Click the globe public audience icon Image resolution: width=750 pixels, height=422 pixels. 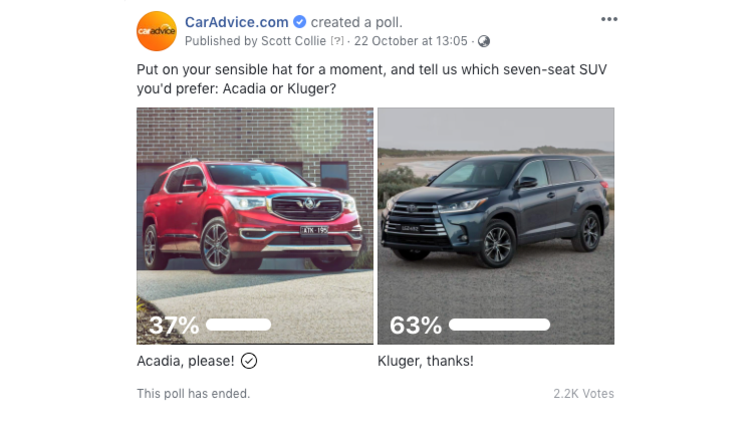point(484,41)
